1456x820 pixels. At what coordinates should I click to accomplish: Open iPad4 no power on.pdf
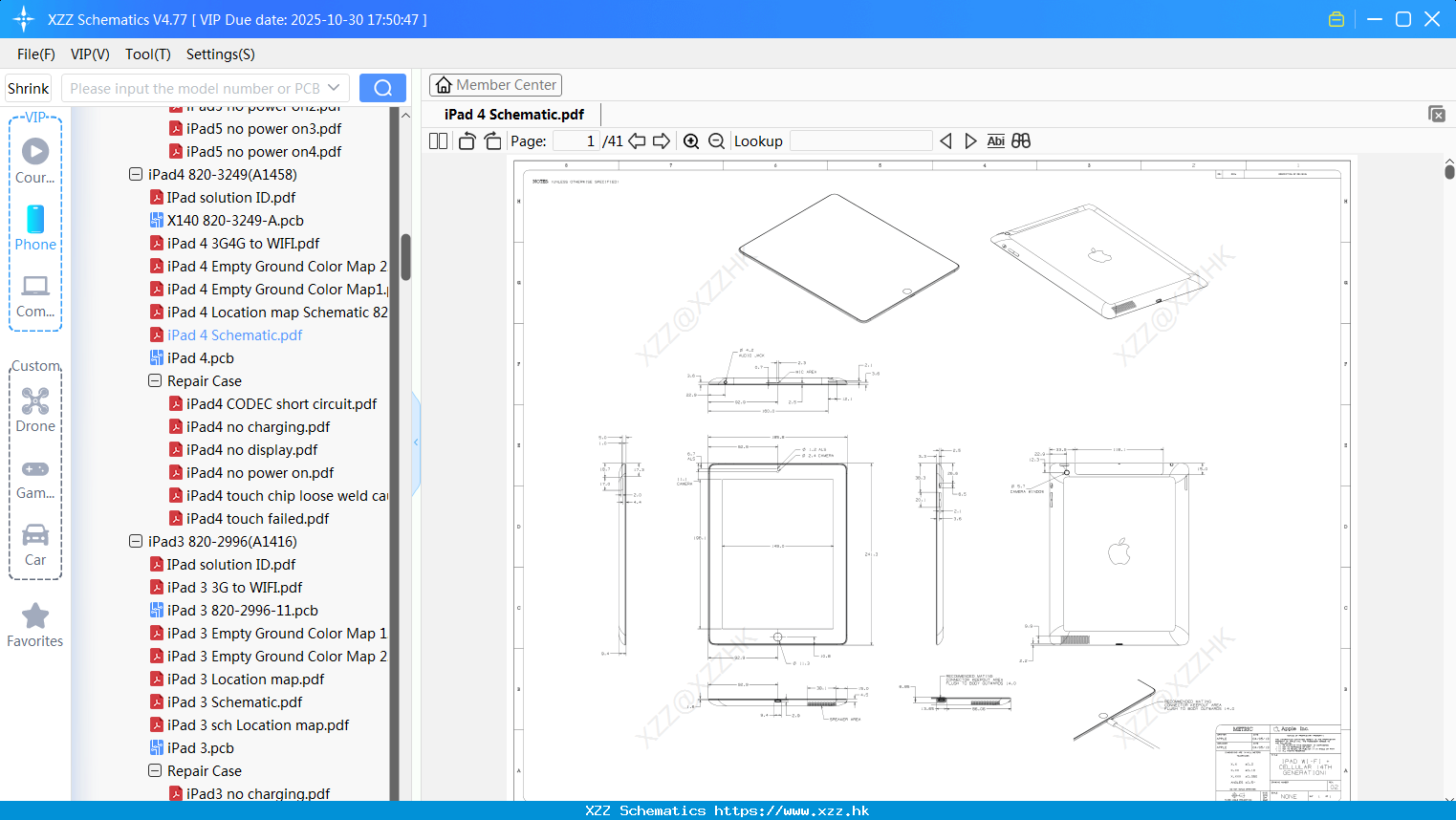click(x=260, y=473)
